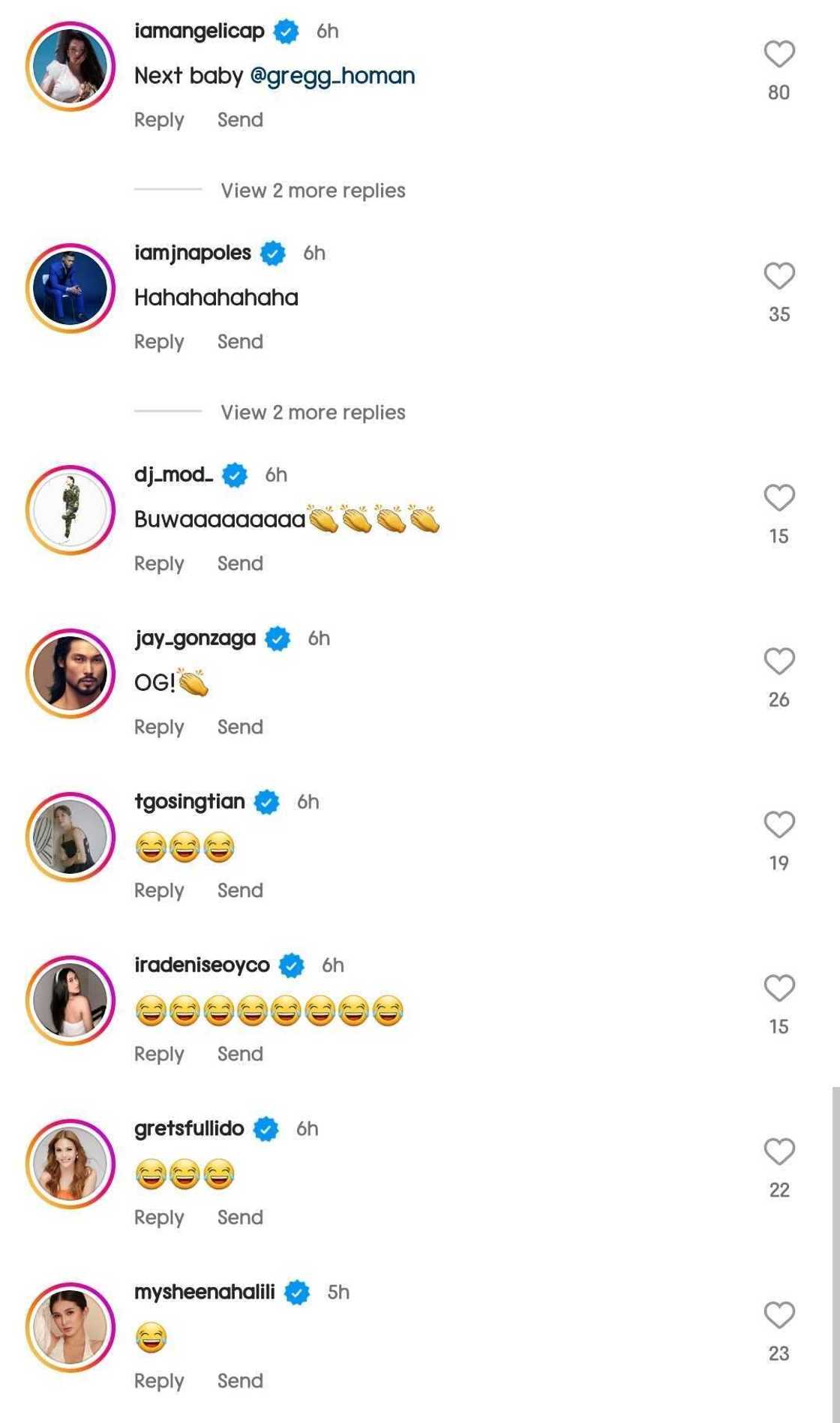The height and width of the screenshot is (1423, 840).
Task: Click the page scrollbar thumb
Action: [835, 1253]
